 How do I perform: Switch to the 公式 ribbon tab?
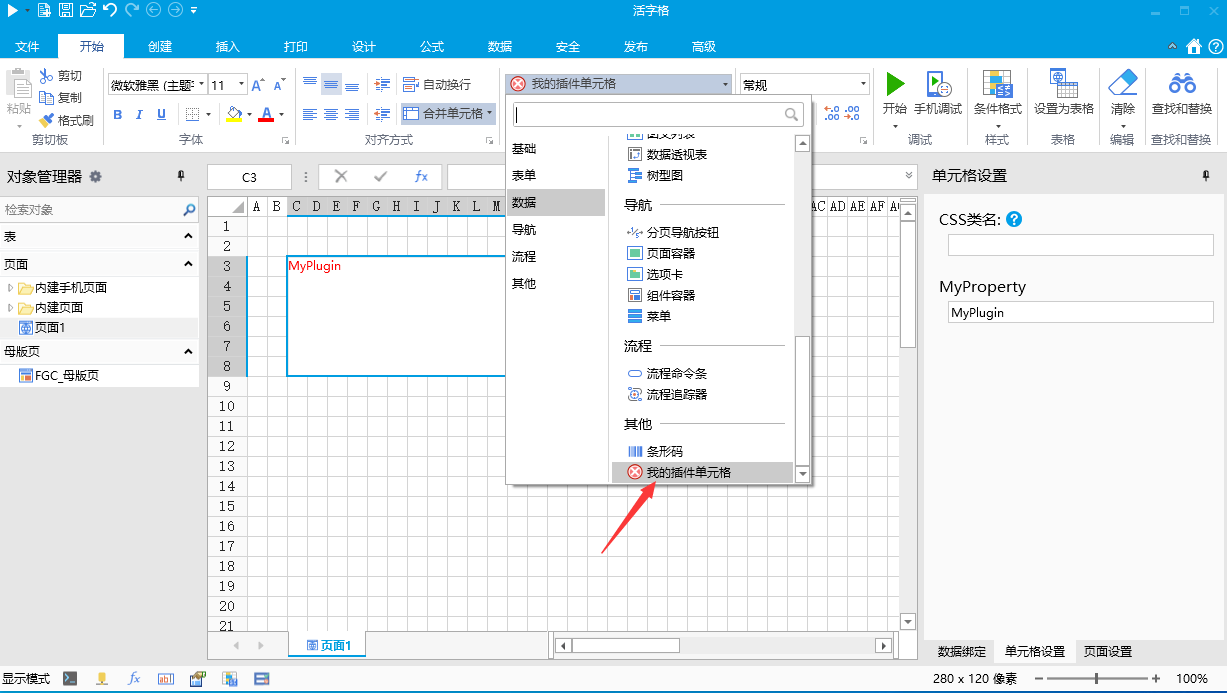pos(432,47)
